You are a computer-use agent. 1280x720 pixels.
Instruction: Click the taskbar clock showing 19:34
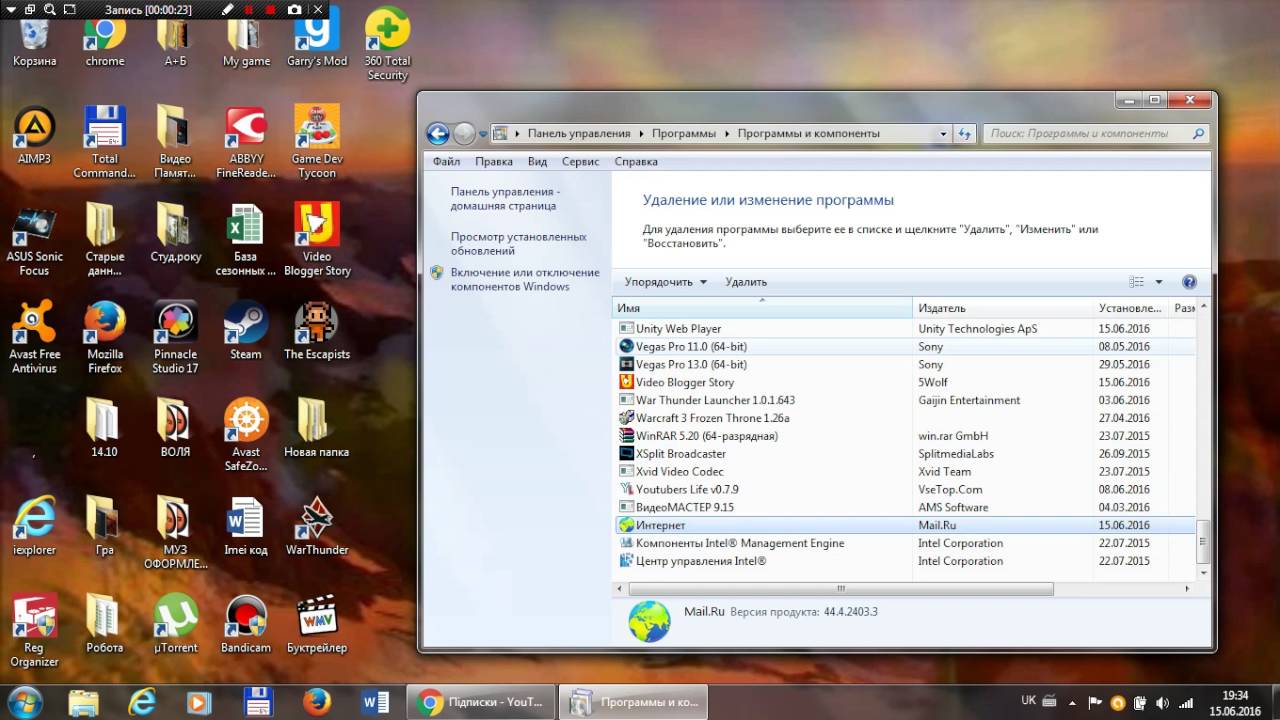point(1236,703)
